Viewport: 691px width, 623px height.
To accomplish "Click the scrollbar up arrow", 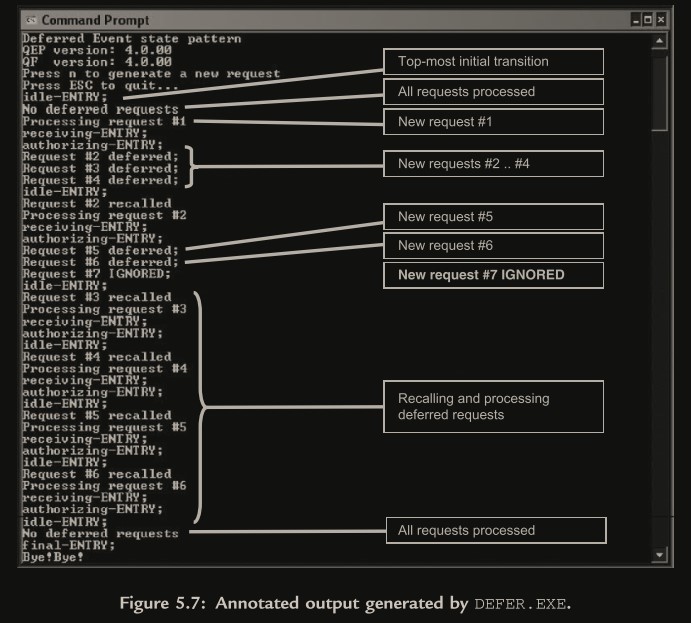I will pos(659,41).
